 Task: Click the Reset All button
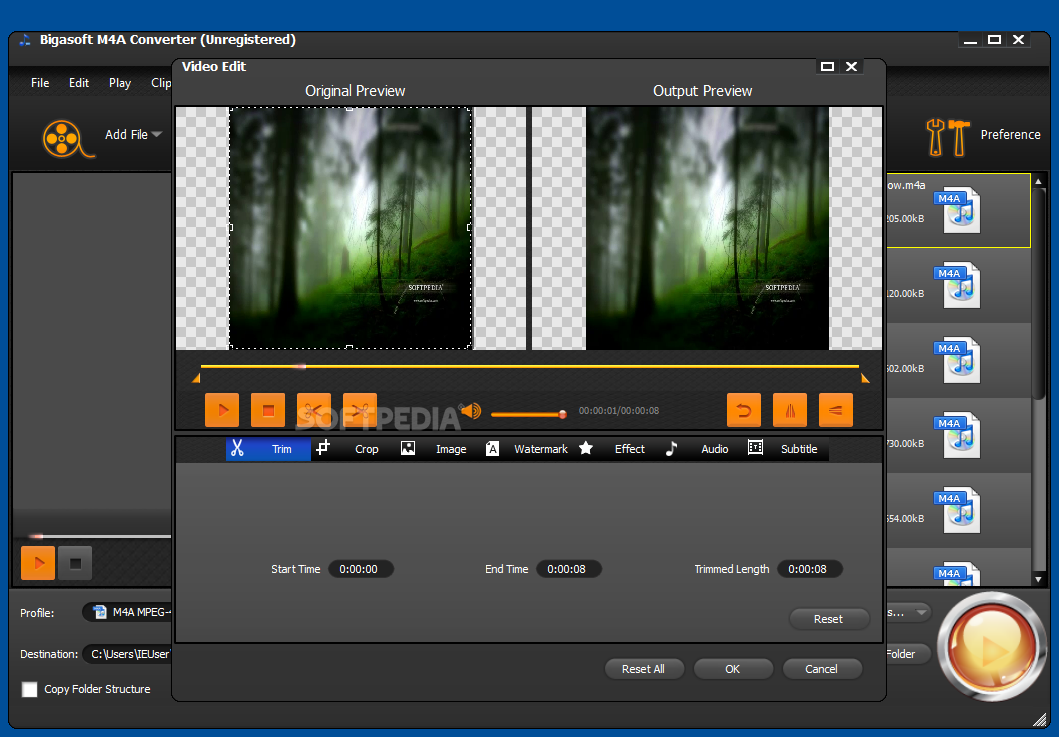[x=644, y=669]
